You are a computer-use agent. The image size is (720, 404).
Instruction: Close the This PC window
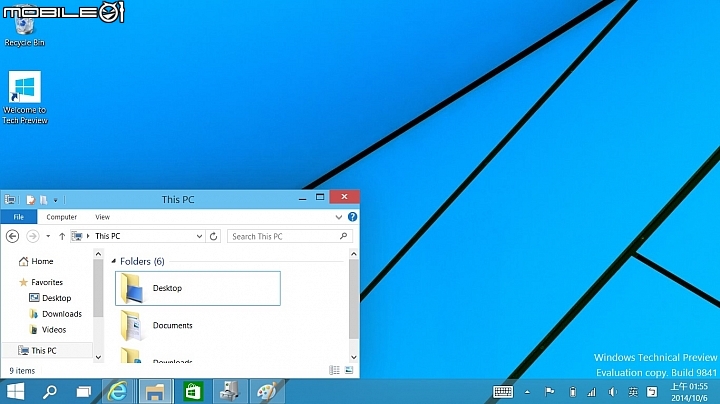344,197
